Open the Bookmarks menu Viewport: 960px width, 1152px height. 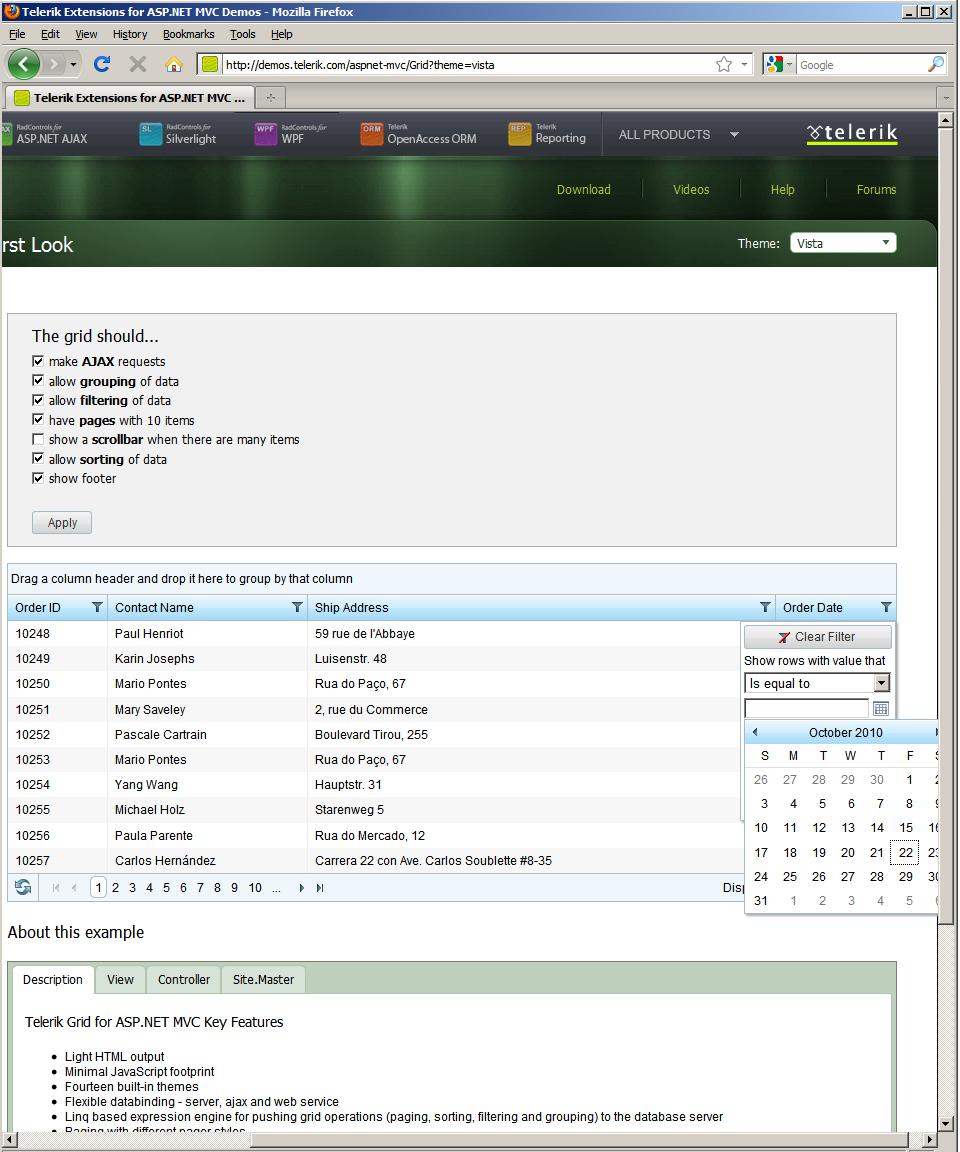[189, 34]
